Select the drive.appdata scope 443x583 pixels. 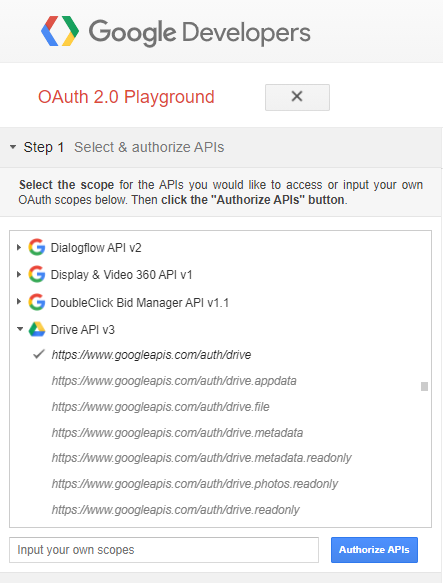click(x=174, y=381)
